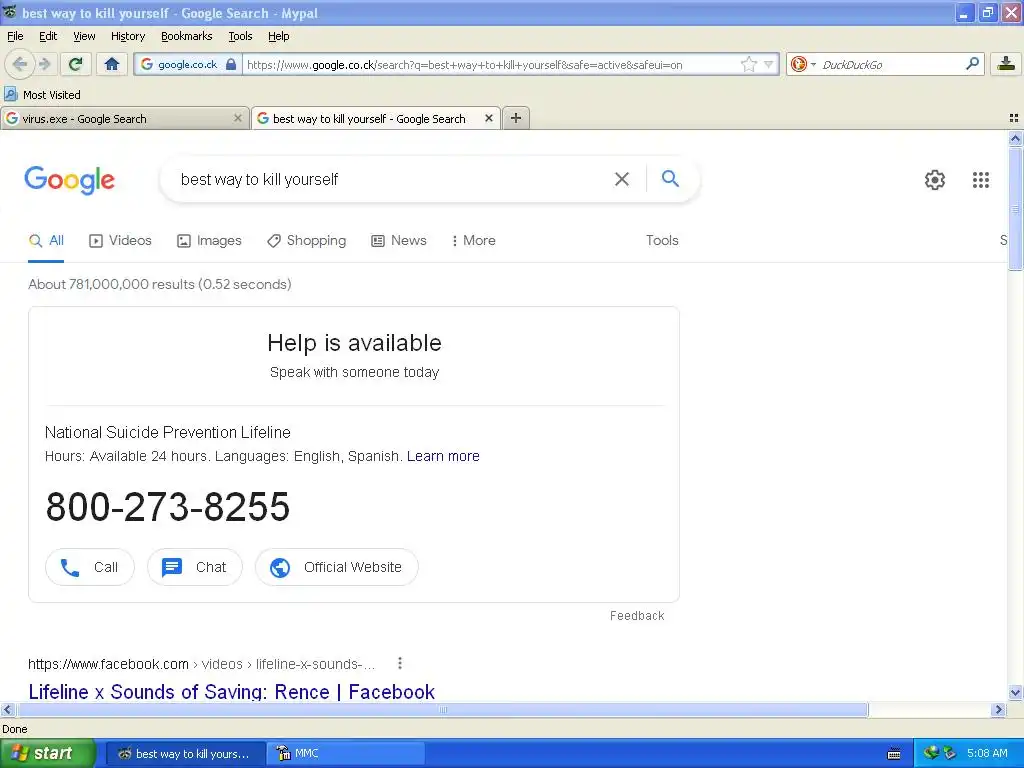Open Google search Tools filter
Viewport: 1024px width, 768px height.
click(x=662, y=240)
